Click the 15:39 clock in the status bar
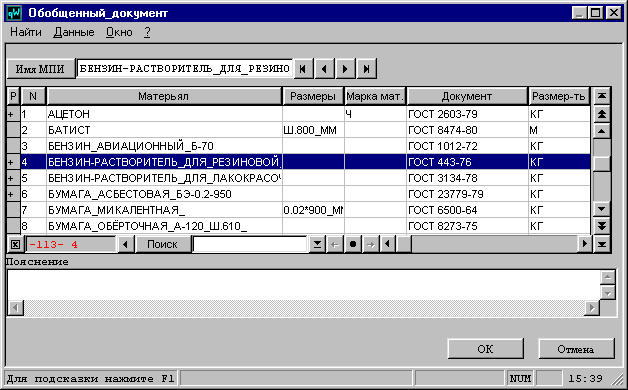 [585, 378]
